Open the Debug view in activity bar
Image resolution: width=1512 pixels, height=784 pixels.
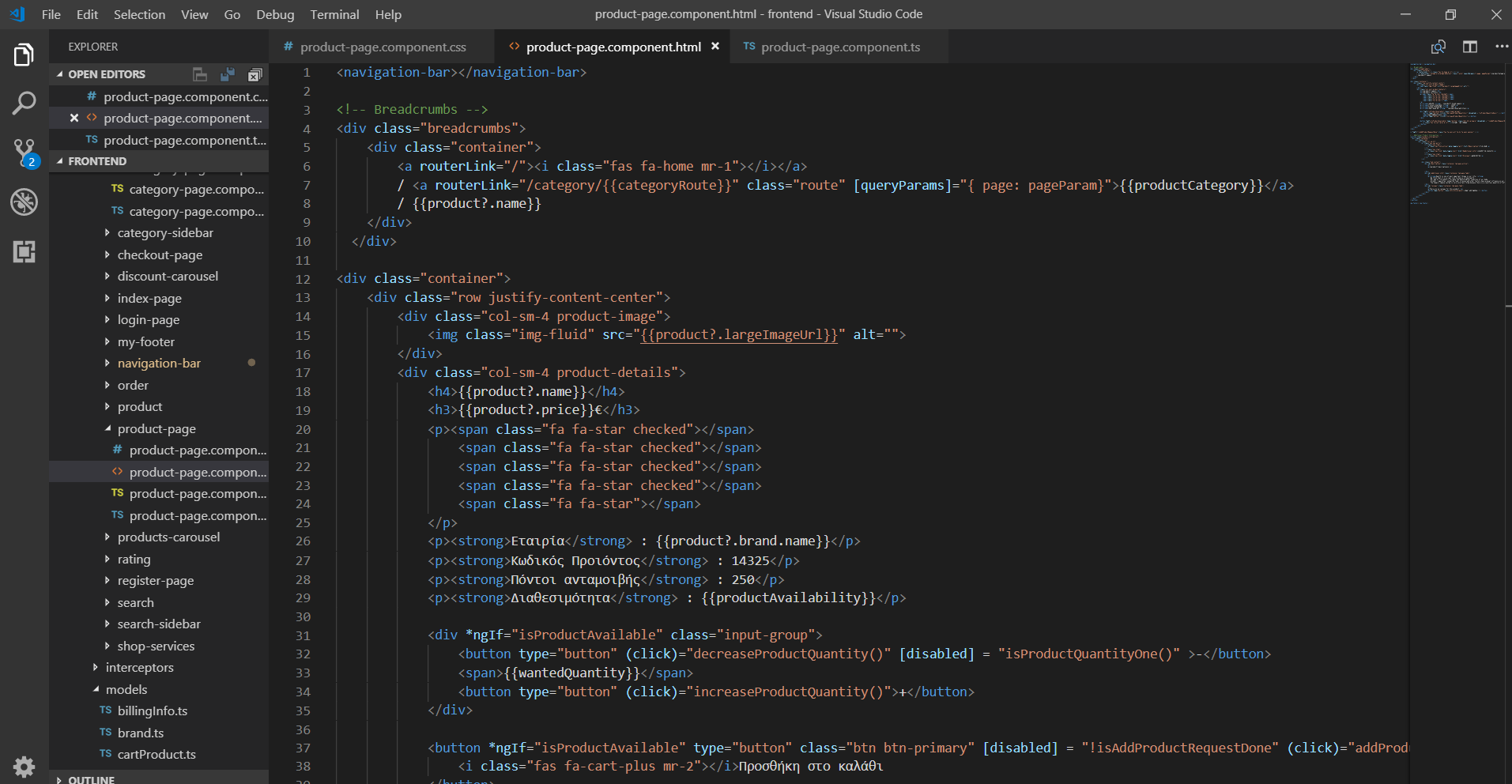pyautogui.click(x=24, y=202)
